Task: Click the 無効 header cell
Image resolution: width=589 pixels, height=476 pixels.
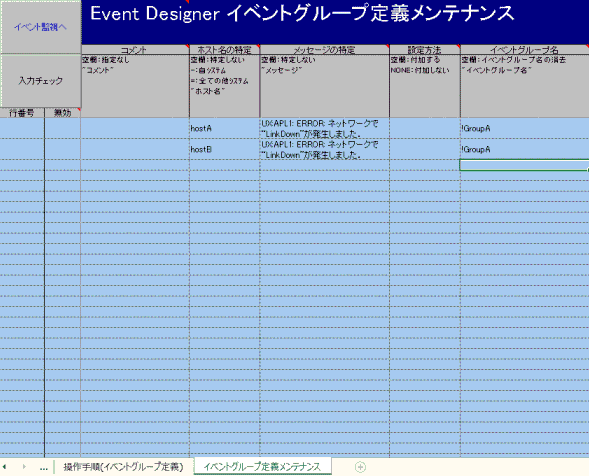Action: [x=62, y=113]
